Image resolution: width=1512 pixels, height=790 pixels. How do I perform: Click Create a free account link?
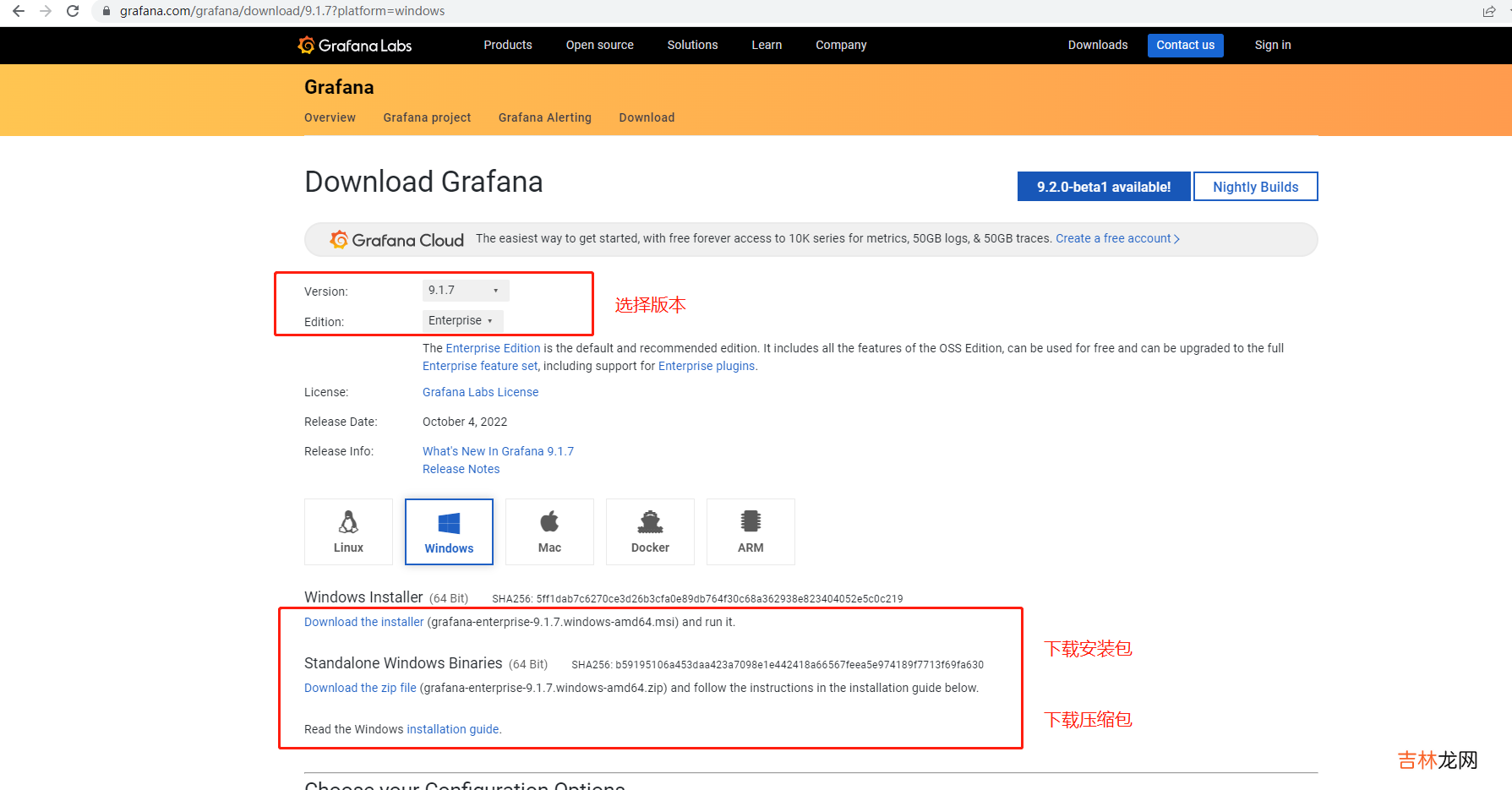pyautogui.click(x=1117, y=238)
